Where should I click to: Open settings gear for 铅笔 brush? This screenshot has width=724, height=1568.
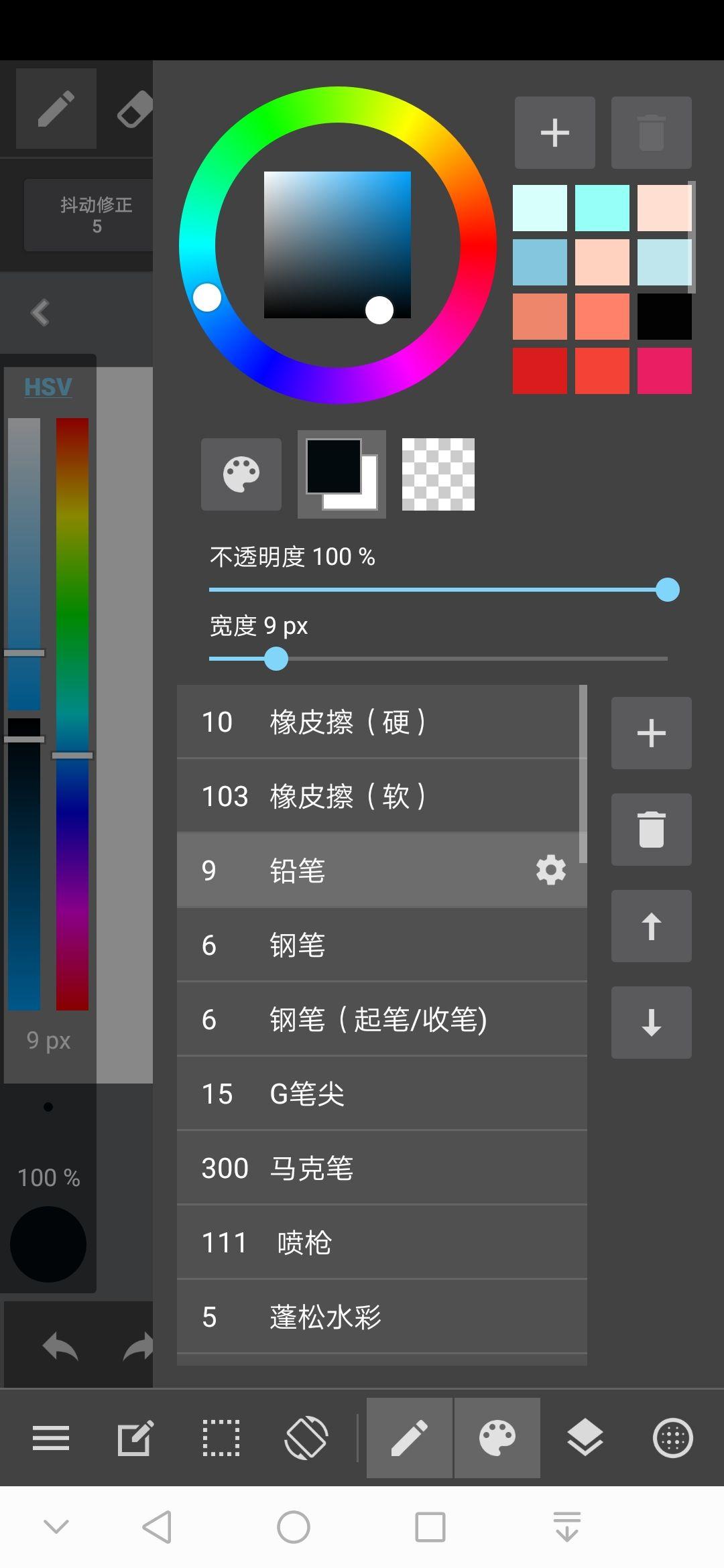[x=551, y=870]
